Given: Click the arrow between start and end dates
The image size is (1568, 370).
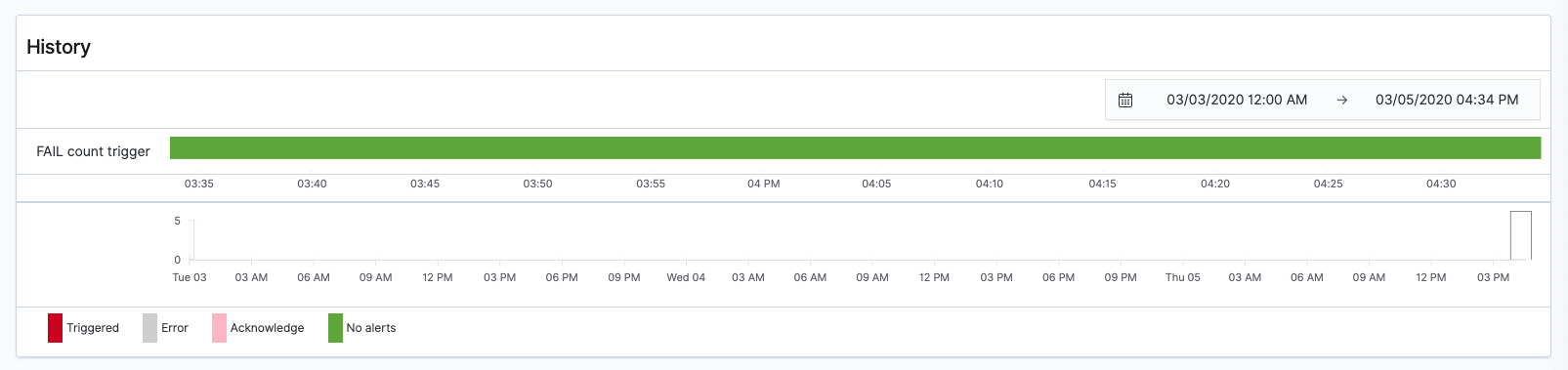Looking at the screenshot, I should coord(1342,100).
